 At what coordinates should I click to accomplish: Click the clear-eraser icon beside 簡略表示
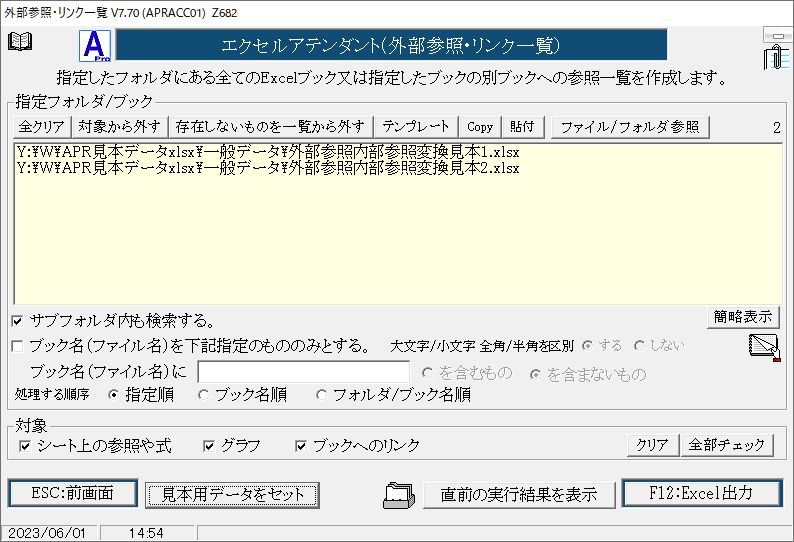pyautogui.click(x=764, y=347)
